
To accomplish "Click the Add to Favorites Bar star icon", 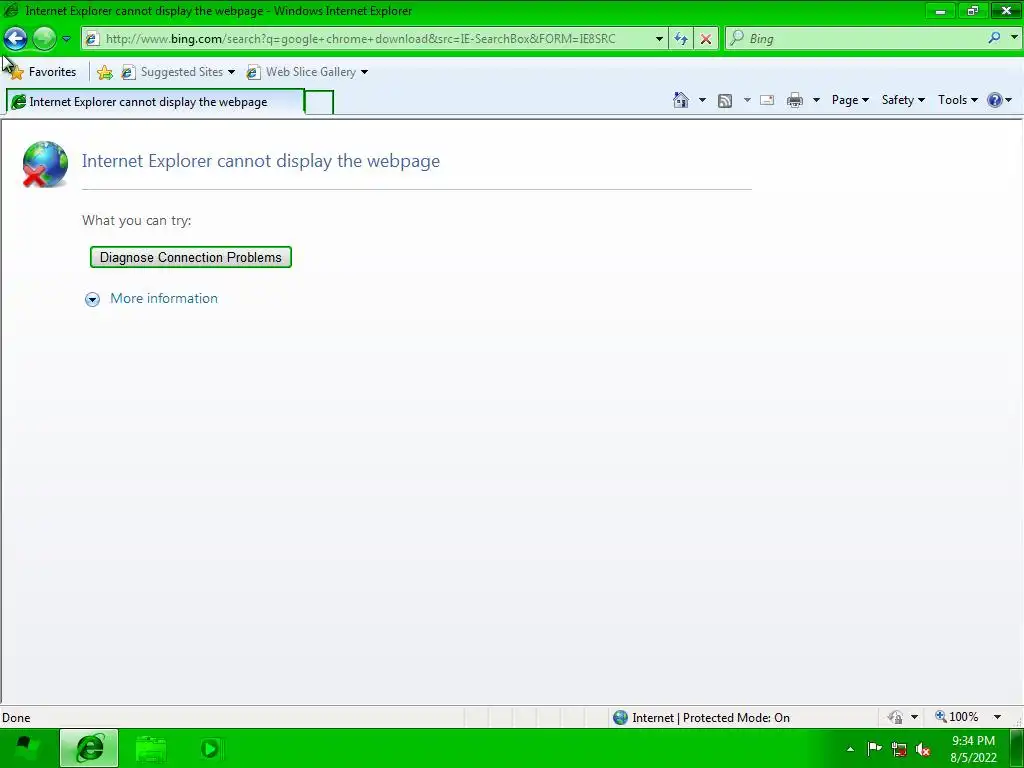I will point(104,72).
